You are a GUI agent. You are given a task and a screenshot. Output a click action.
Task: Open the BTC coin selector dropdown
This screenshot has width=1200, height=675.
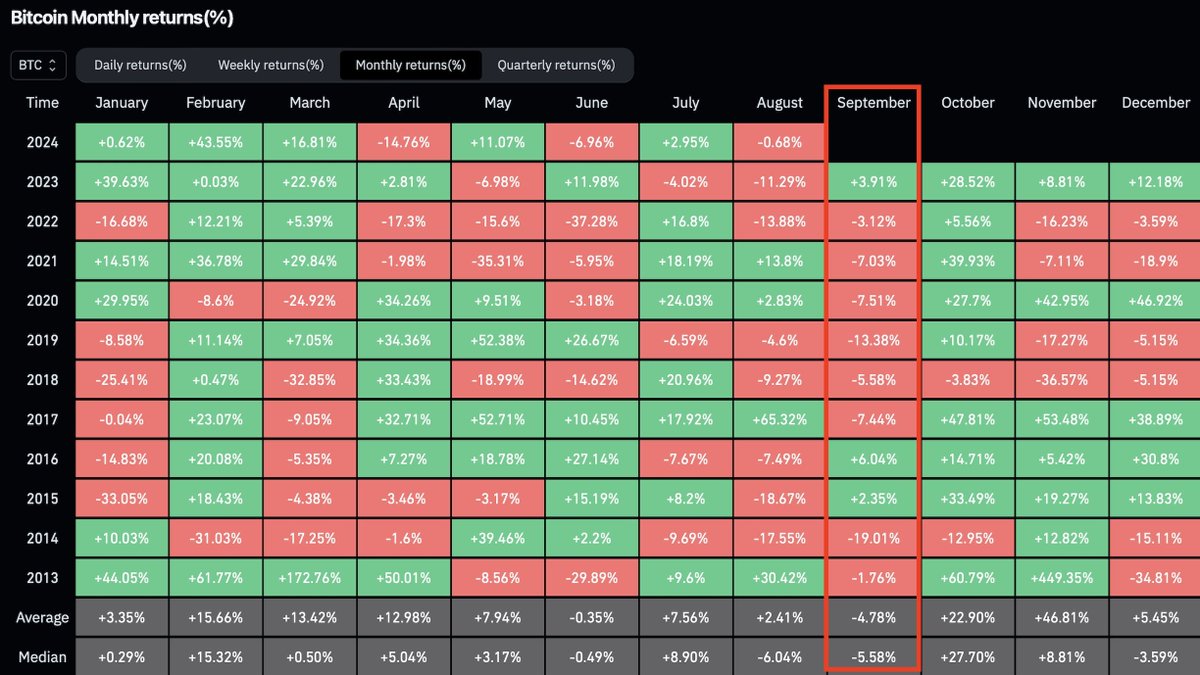point(37,64)
